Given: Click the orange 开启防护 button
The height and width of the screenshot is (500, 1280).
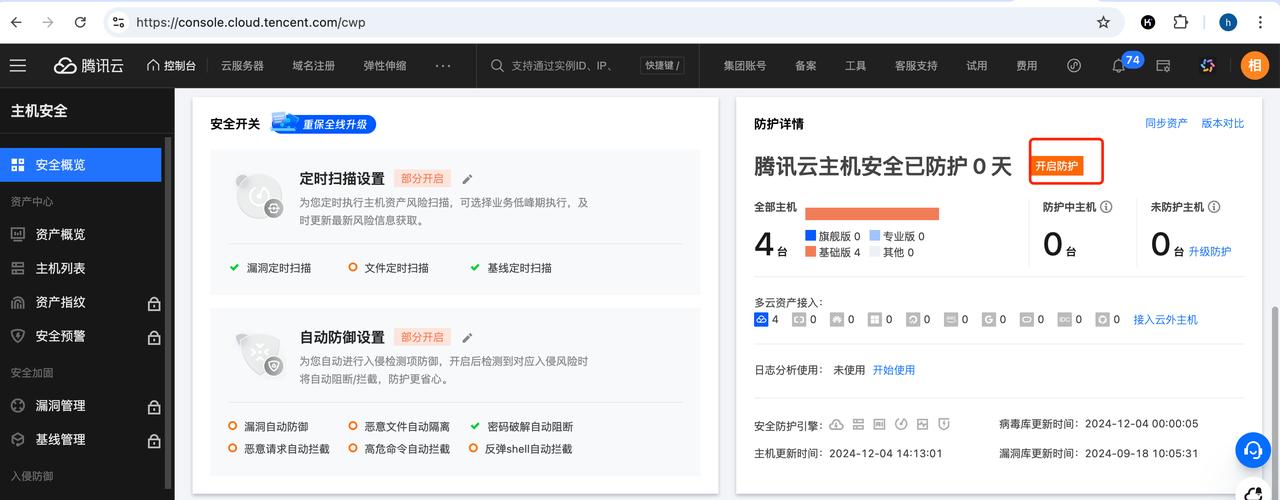Looking at the screenshot, I should (x=1057, y=166).
